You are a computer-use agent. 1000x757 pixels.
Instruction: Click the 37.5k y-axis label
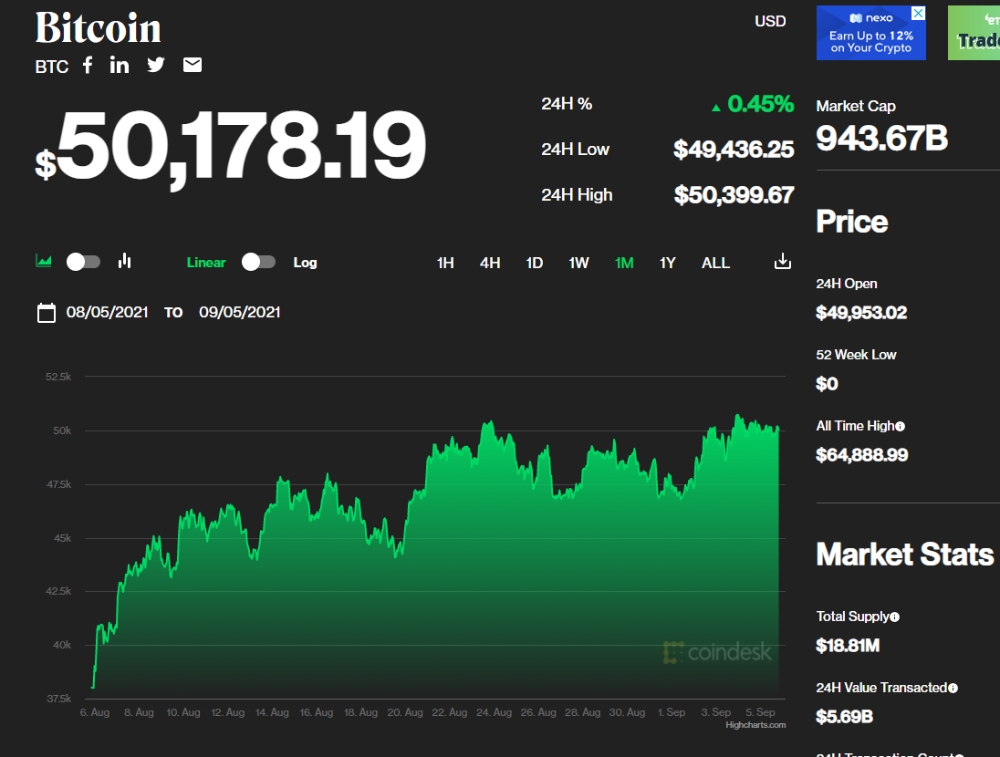pyautogui.click(x=59, y=699)
